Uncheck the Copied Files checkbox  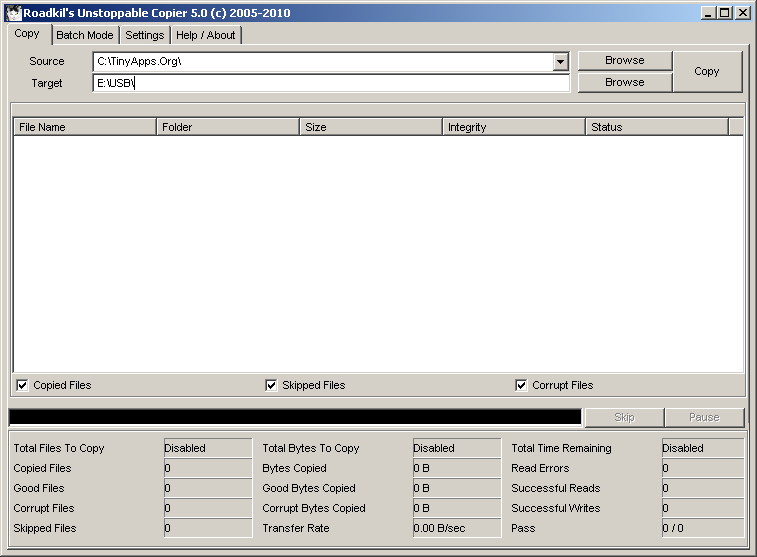22,385
